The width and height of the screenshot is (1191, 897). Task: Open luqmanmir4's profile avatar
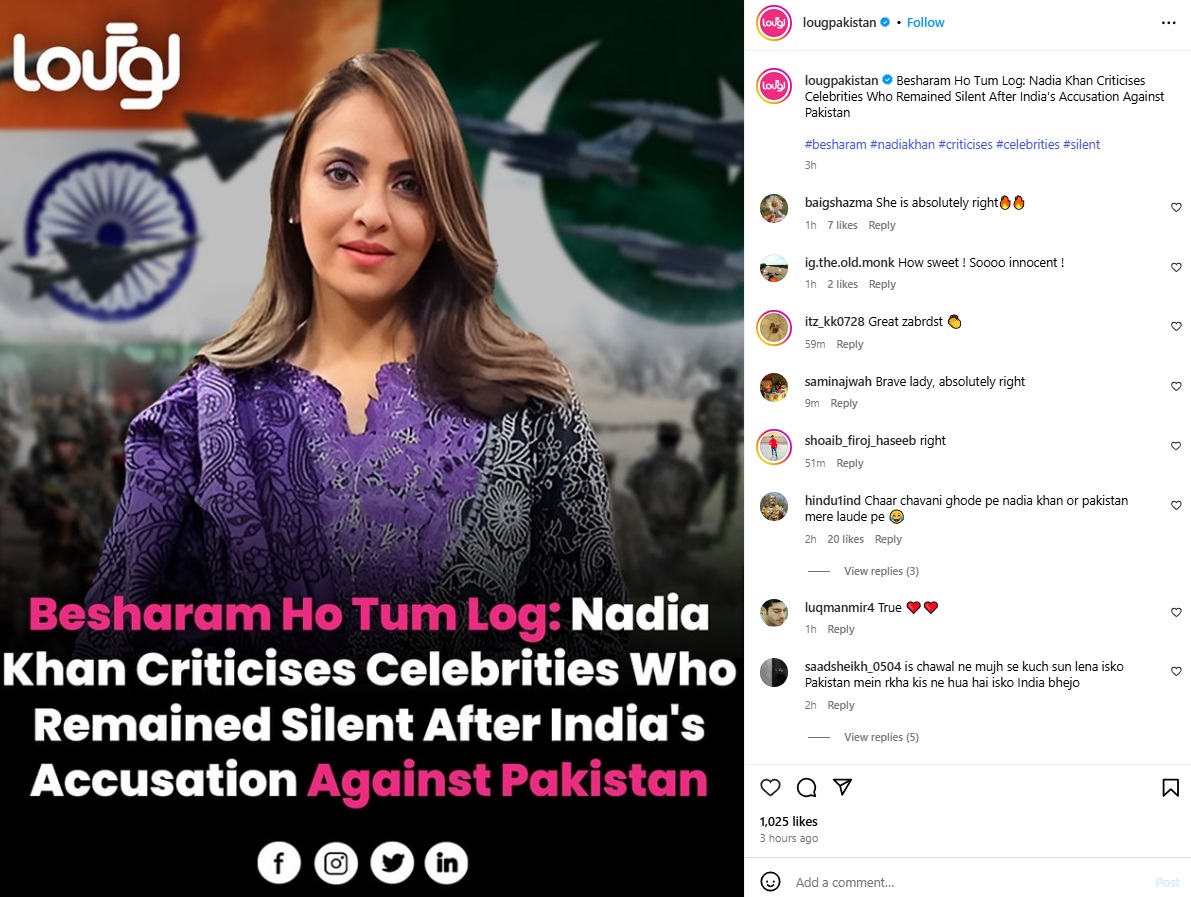(774, 612)
